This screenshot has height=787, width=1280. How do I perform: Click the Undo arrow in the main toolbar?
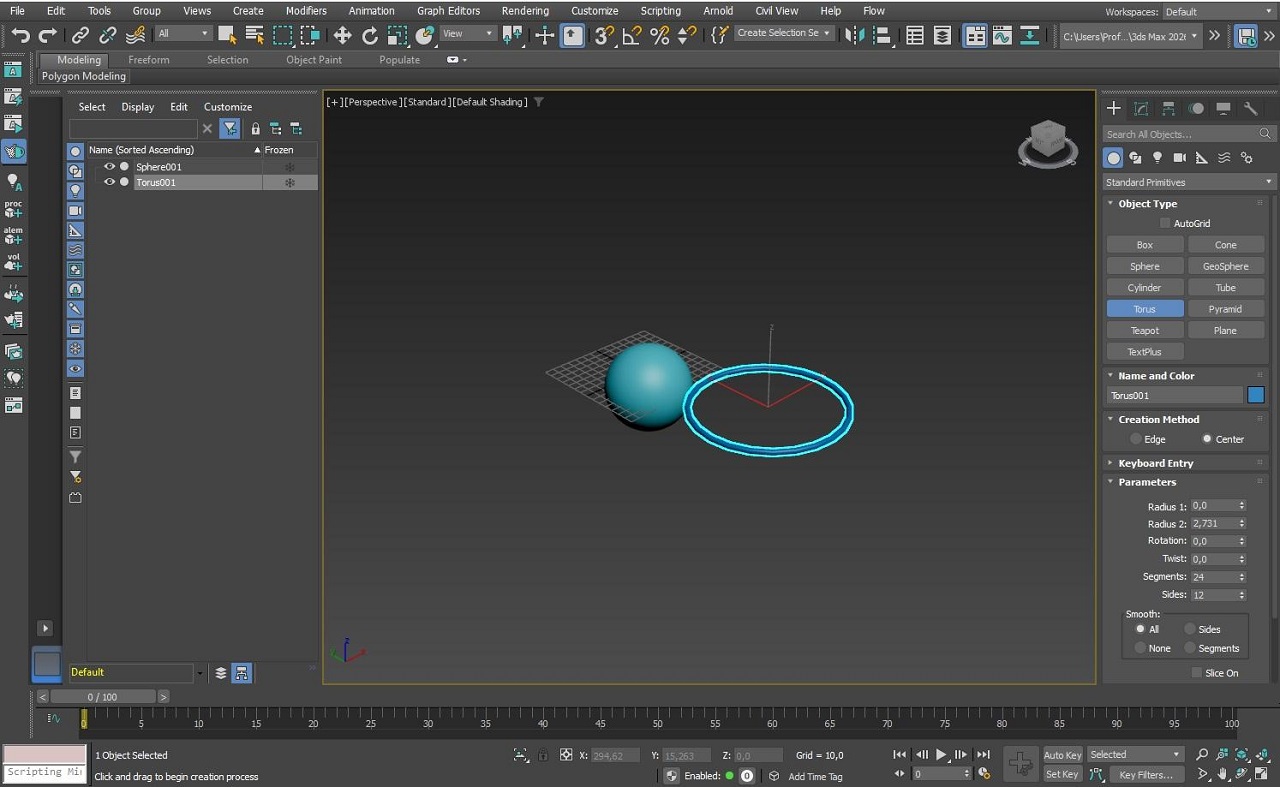pyautogui.click(x=20, y=36)
